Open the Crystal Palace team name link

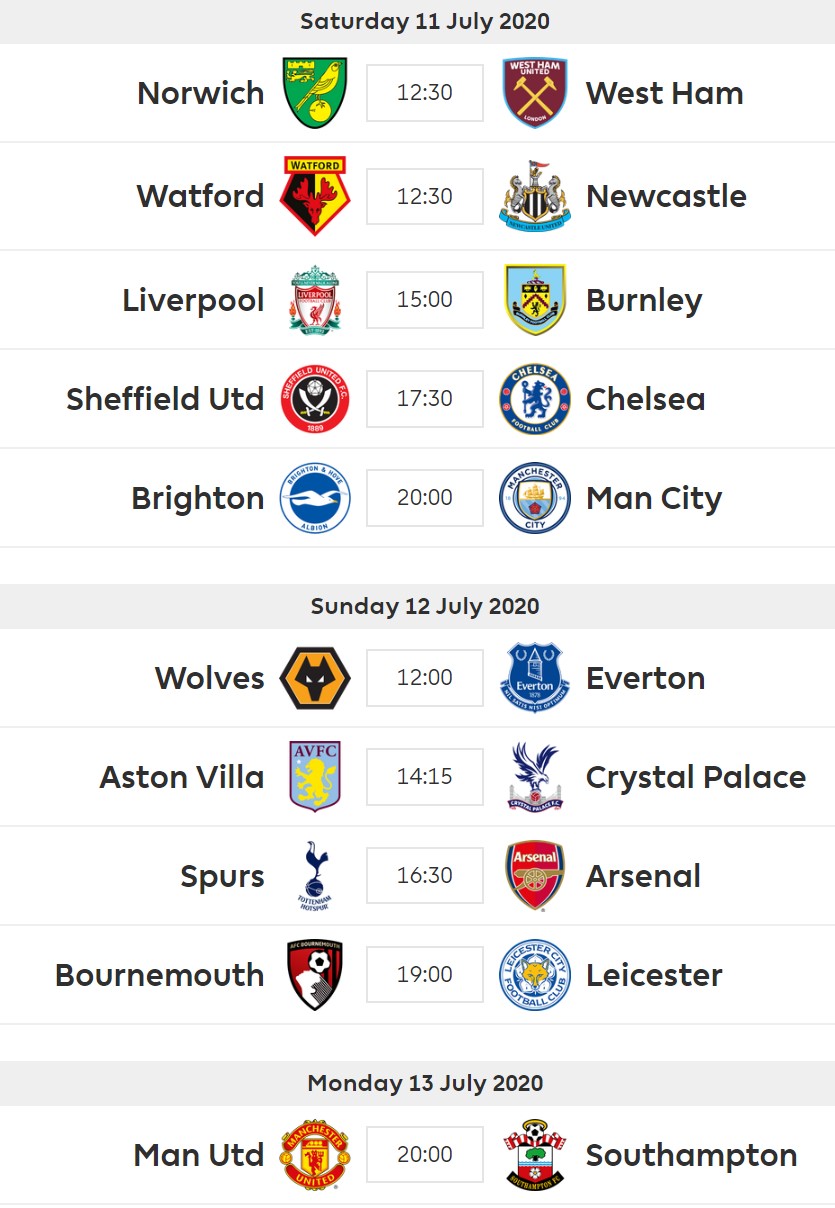tap(696, 777)
